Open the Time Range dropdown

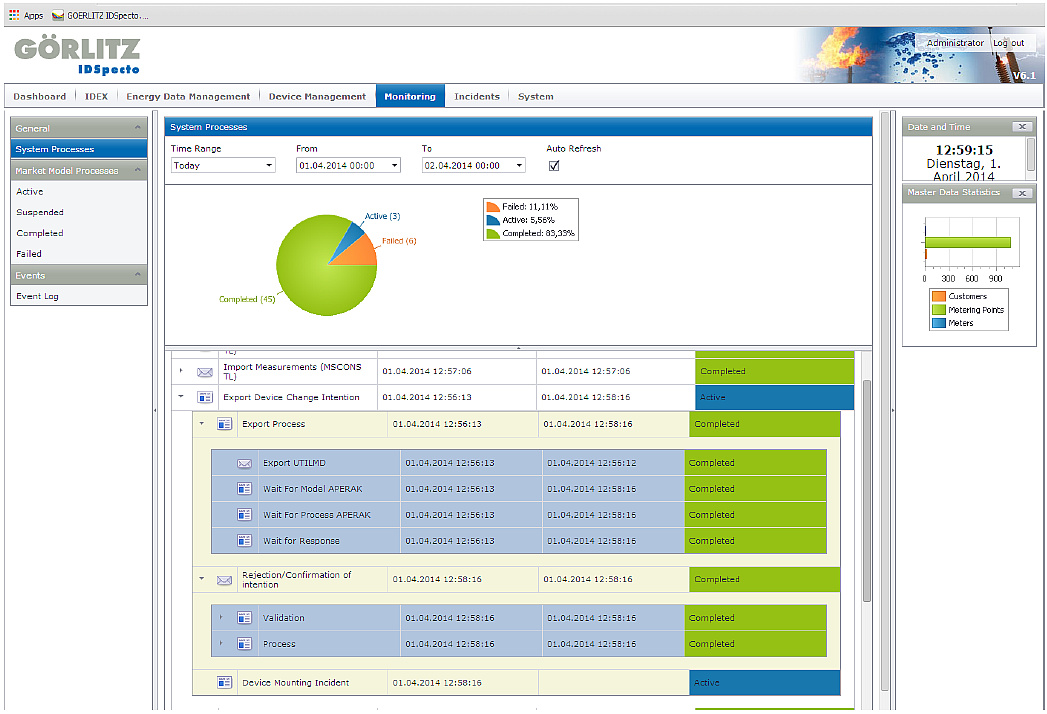222,166
